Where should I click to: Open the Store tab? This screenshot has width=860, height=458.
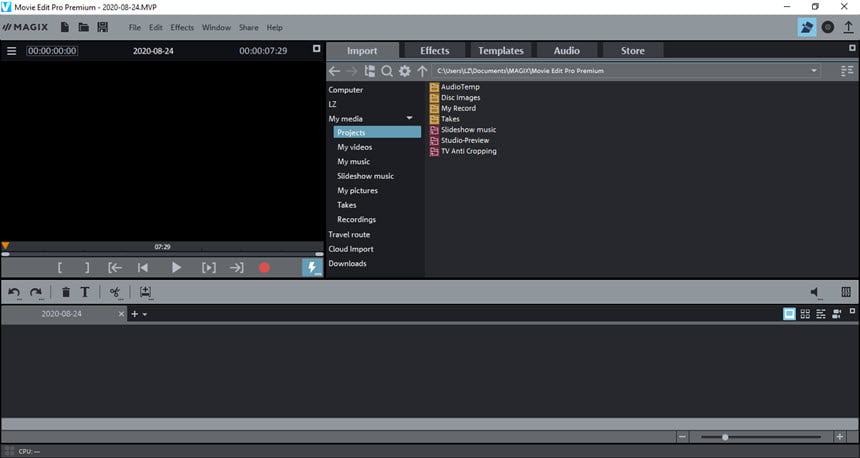click(632, 50)
